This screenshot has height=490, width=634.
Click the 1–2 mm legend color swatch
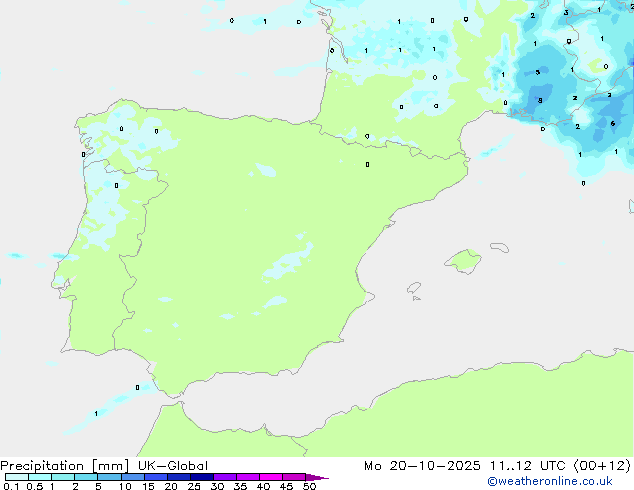[x=63, y=477]
